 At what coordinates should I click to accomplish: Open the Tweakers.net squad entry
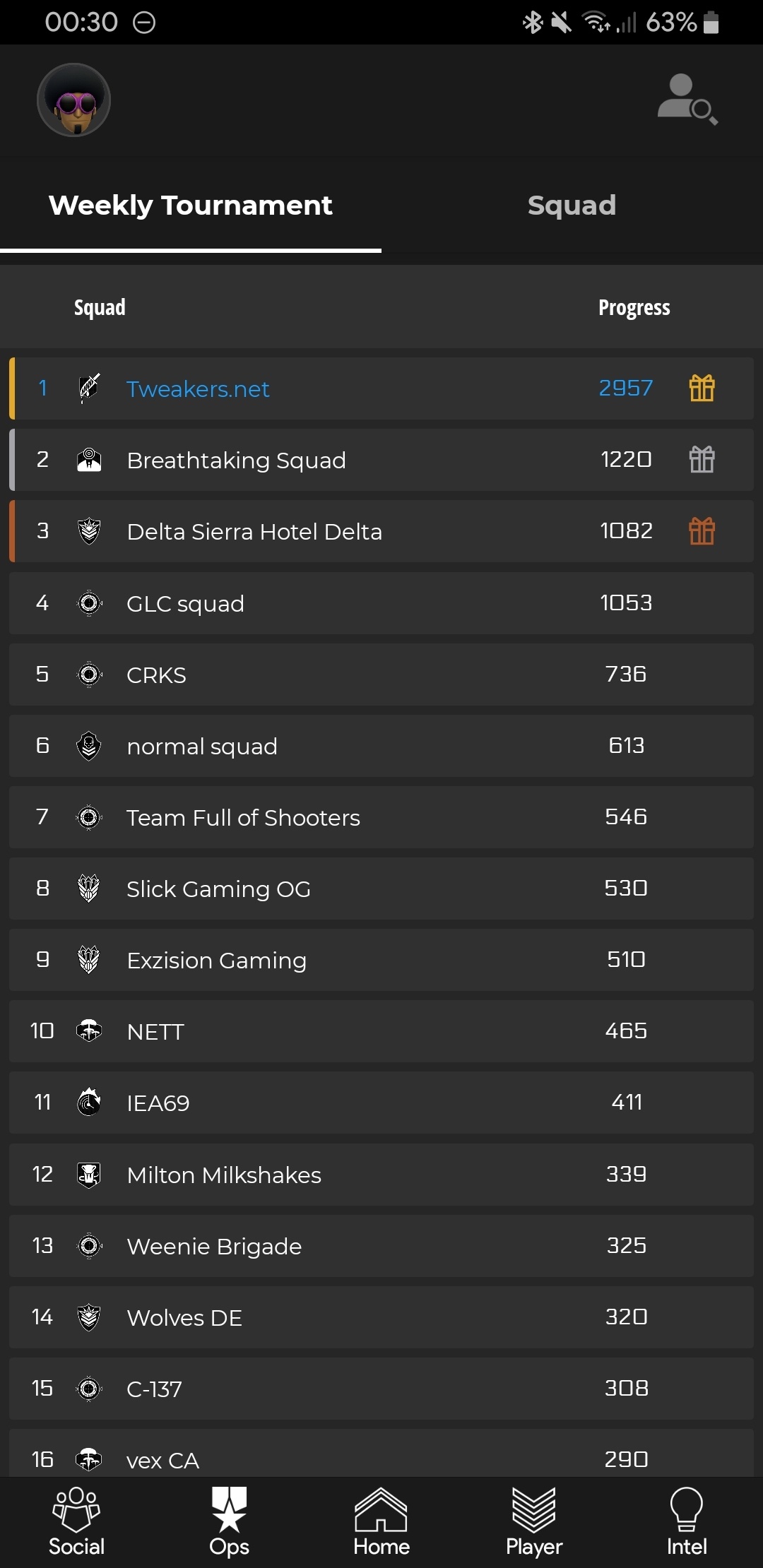click(198, 389)
